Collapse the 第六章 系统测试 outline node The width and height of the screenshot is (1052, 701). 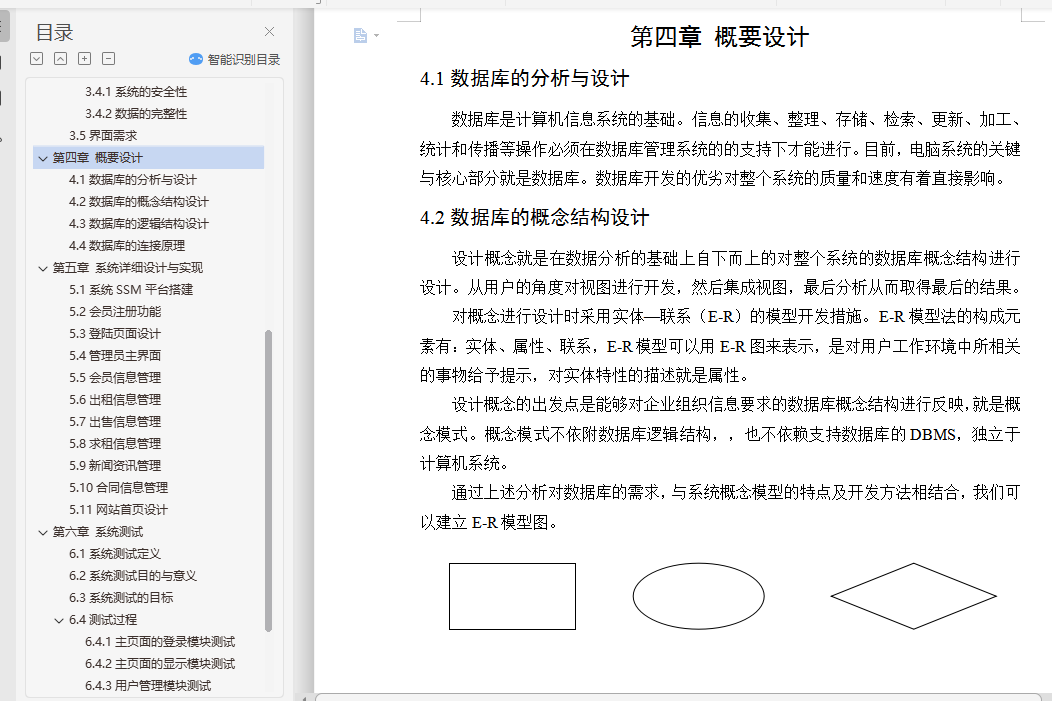43,533
